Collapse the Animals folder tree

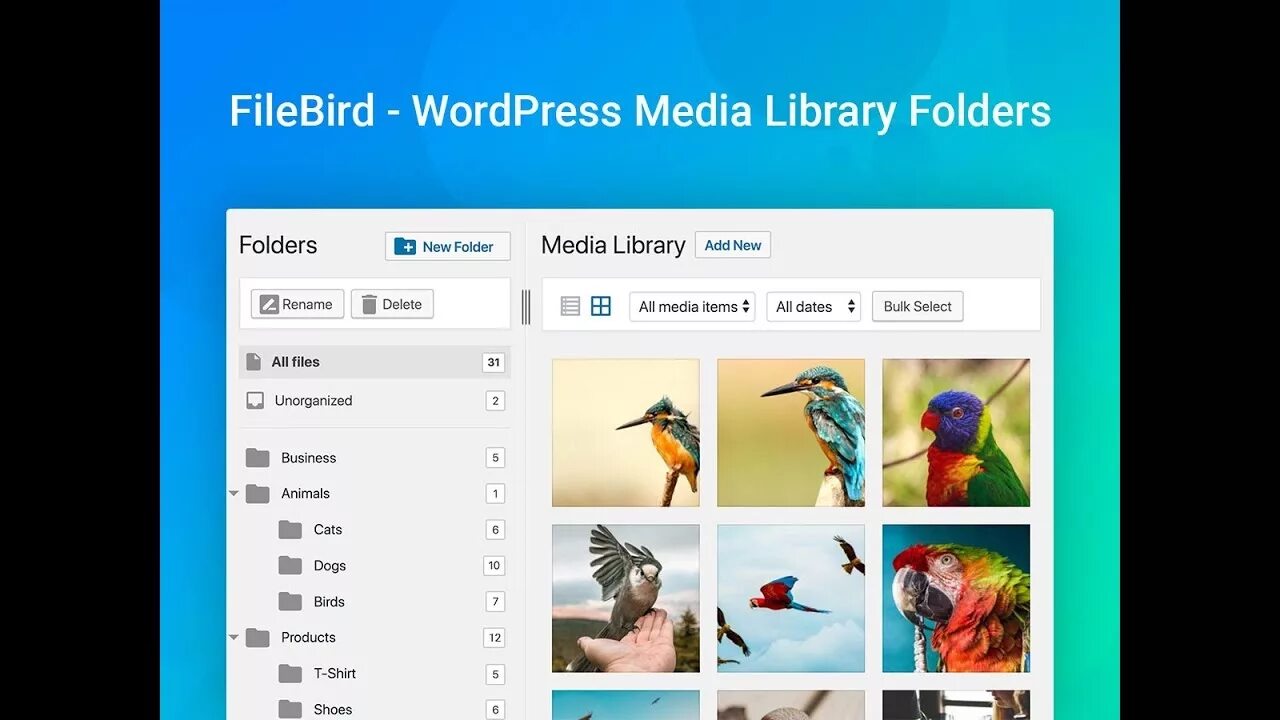point(234,493)
